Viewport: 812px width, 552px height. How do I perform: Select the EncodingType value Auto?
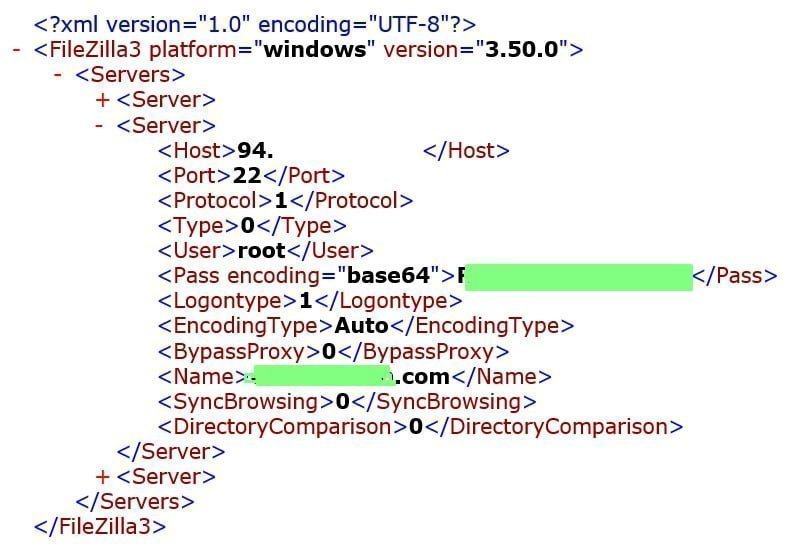pyautogui.click(x=361, y=326)
